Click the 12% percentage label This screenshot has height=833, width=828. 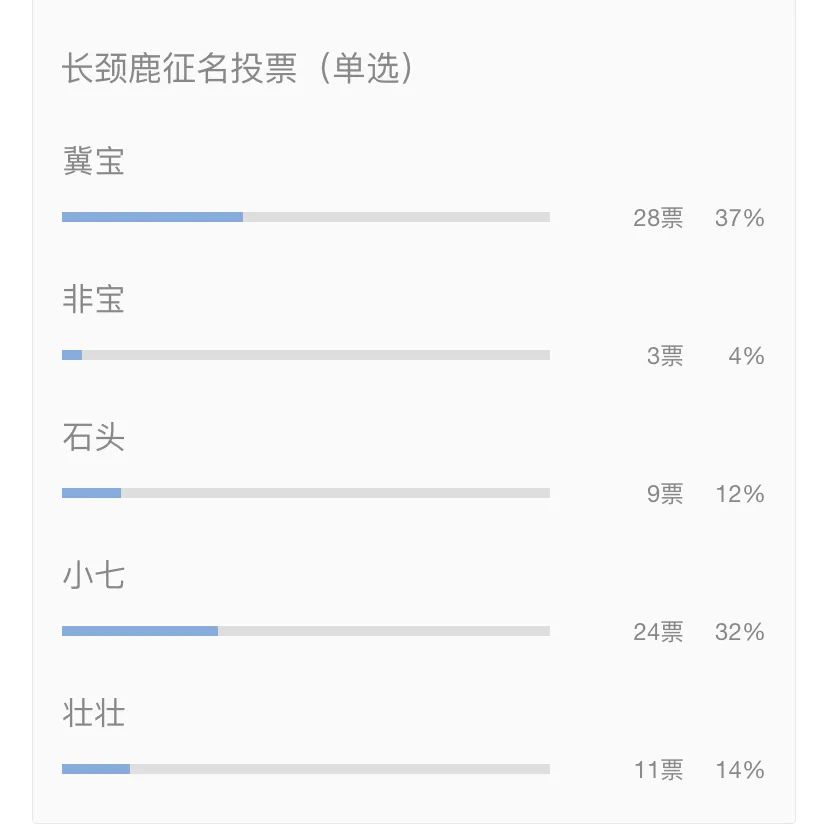click(x=740, y=494)
